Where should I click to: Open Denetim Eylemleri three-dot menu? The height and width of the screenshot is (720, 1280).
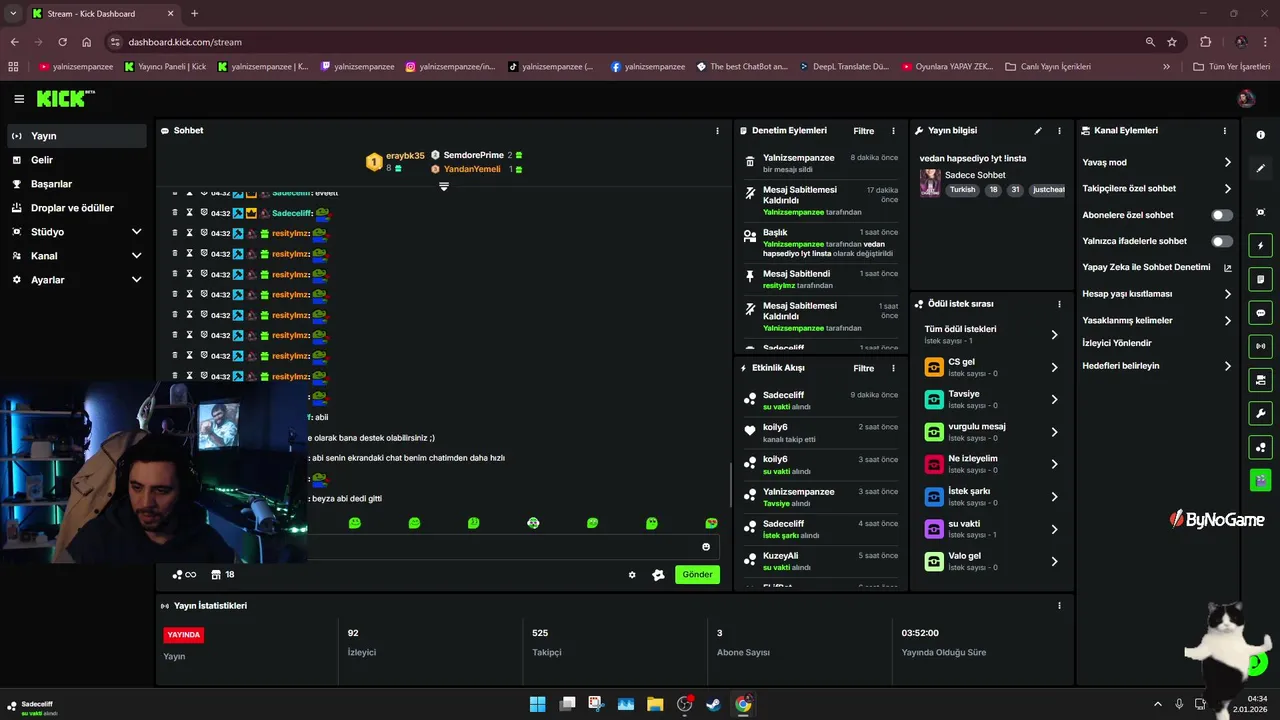tap(893, 131)
